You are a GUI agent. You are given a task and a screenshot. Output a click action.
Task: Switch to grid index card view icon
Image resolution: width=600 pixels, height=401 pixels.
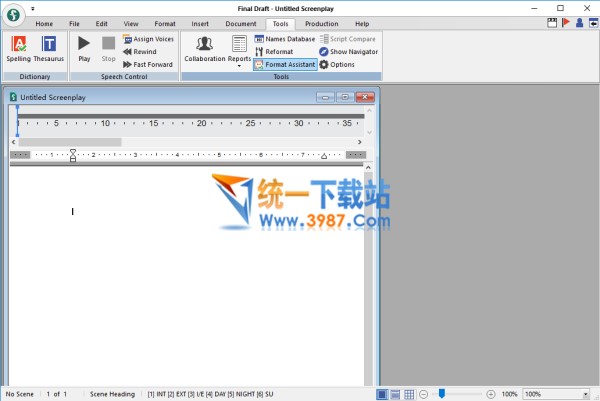point(409,394)
